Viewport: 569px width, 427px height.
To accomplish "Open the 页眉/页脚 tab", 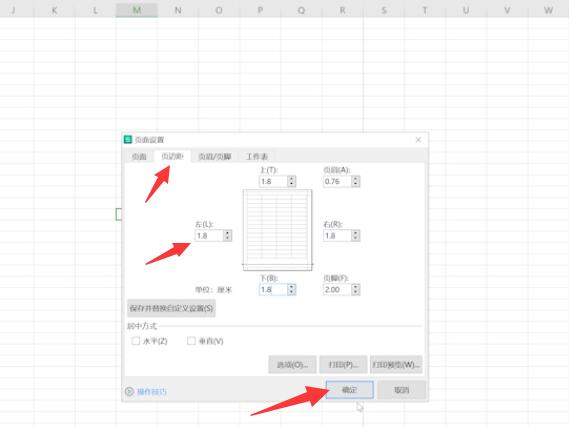I will point(215,156).
